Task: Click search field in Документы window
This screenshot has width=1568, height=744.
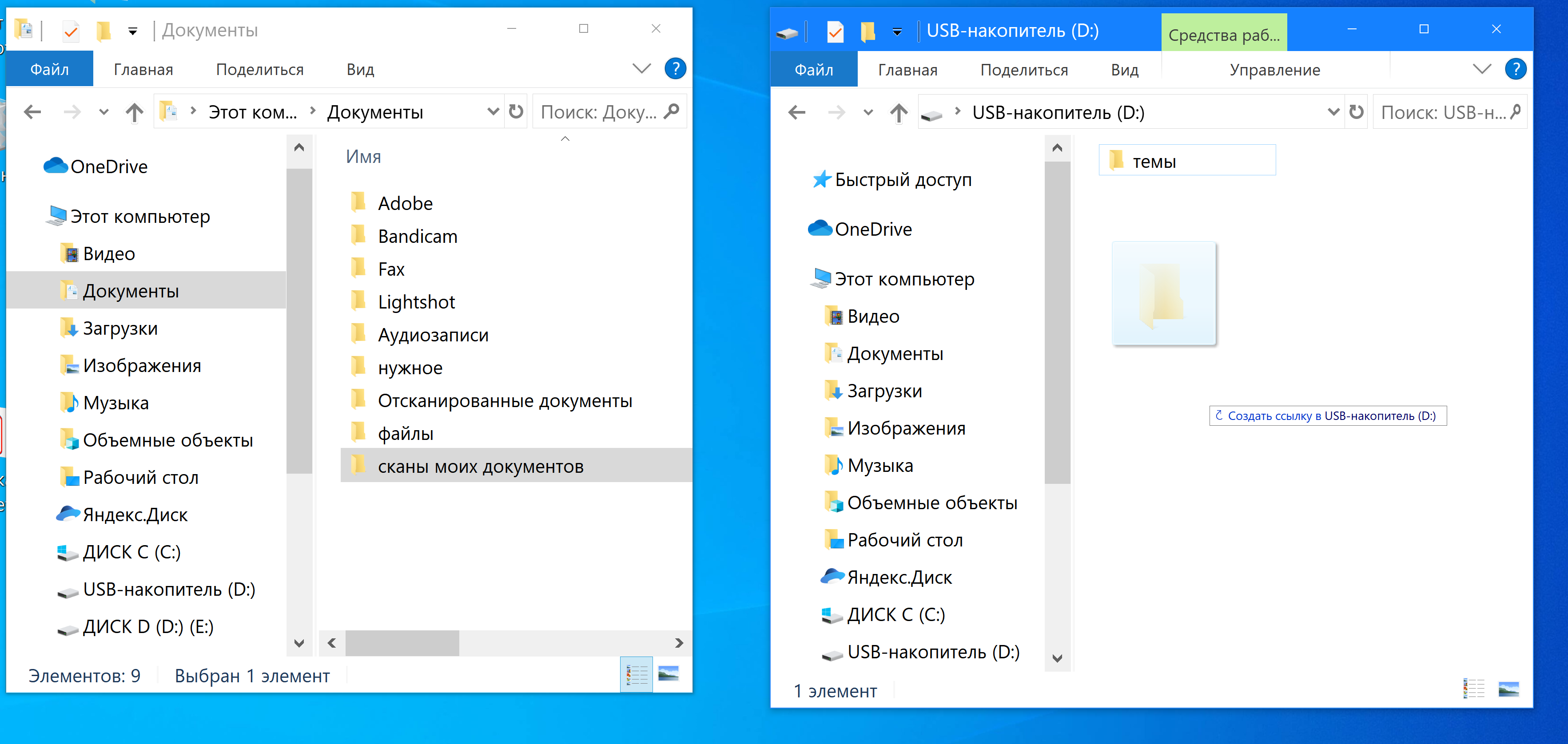Action: click(609, 112)
